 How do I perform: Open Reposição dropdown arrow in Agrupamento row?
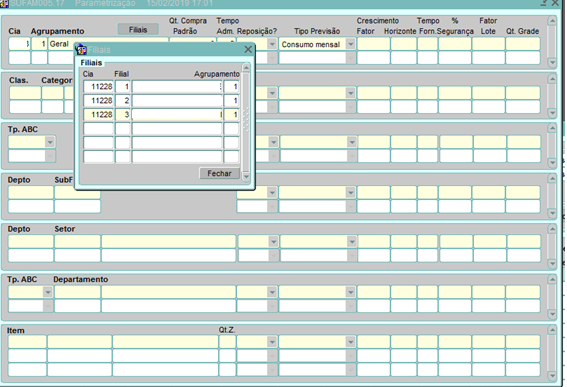coord(272,44)
